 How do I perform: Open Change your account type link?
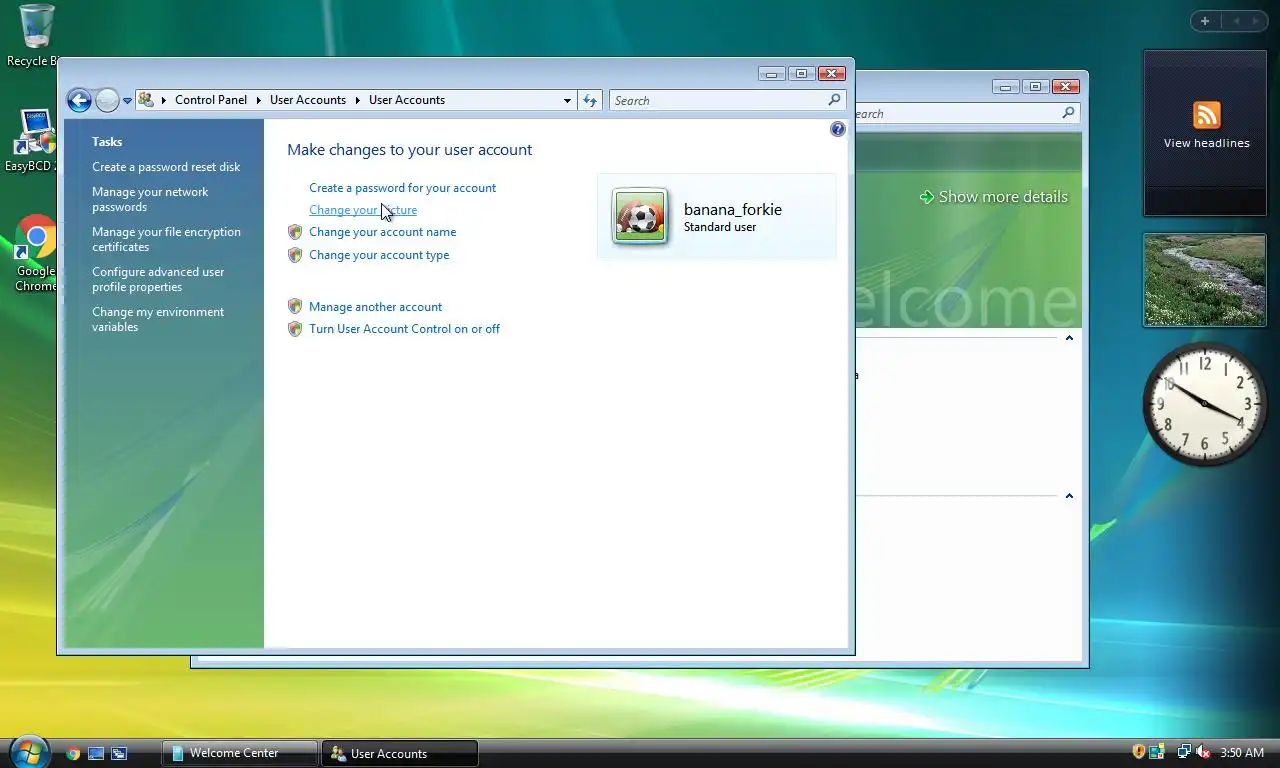coord(379,255)
